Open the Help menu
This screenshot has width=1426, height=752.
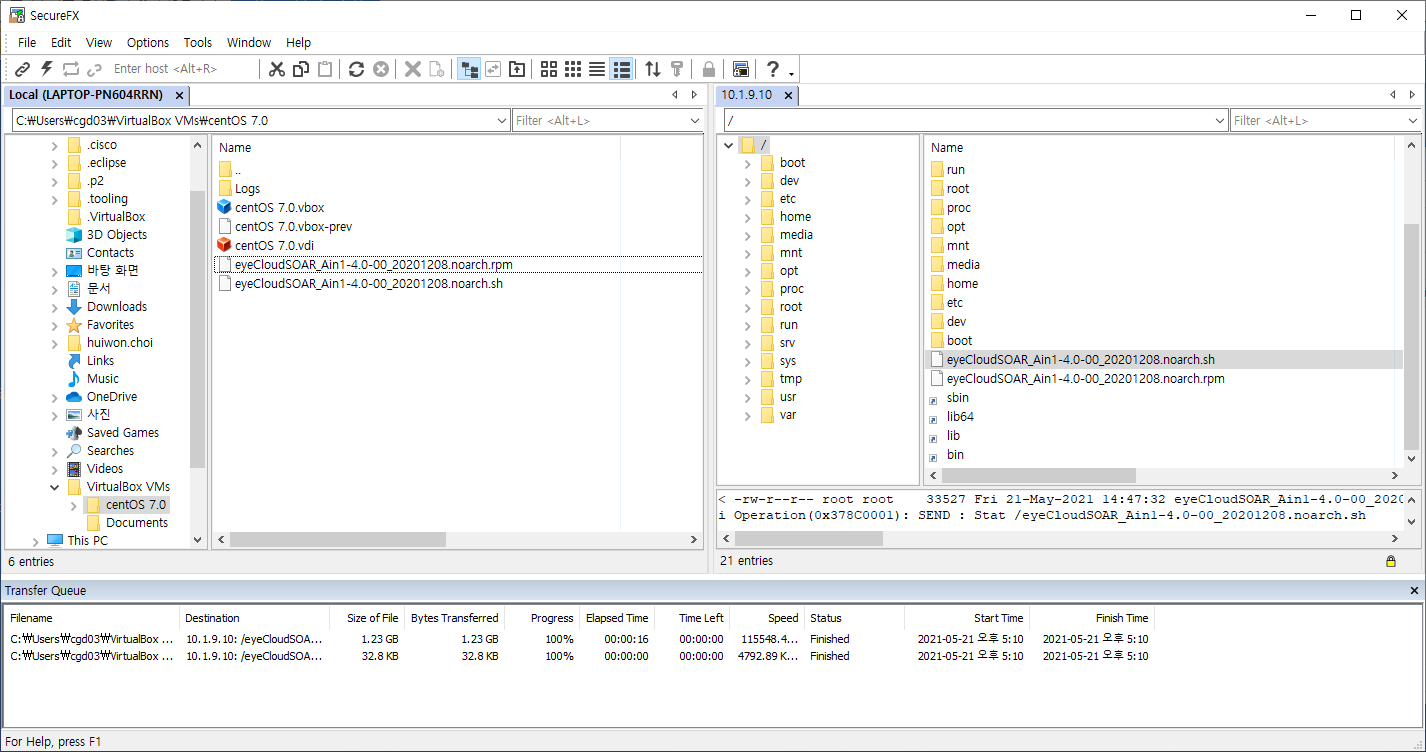tap(299, 42)
